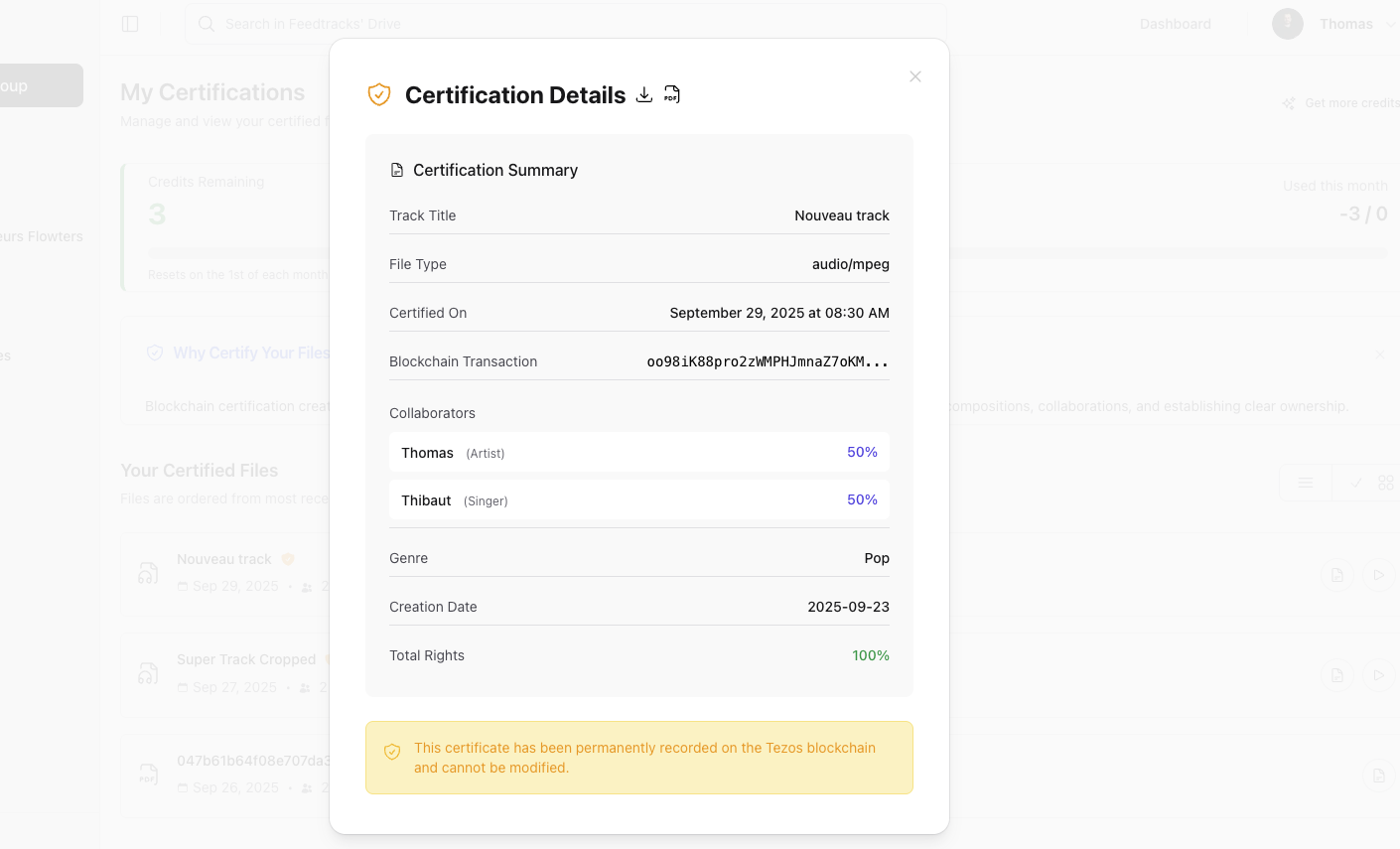
Task: Dismiss the Why Certify Your Files banner
Action: tap(1380, 354)
